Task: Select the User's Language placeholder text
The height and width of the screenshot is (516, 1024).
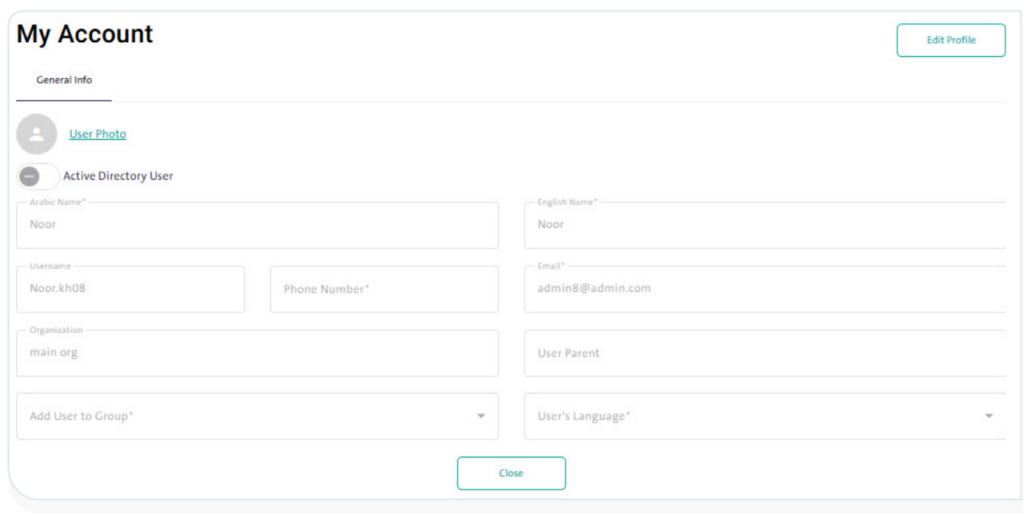Action: click(584, 416)
